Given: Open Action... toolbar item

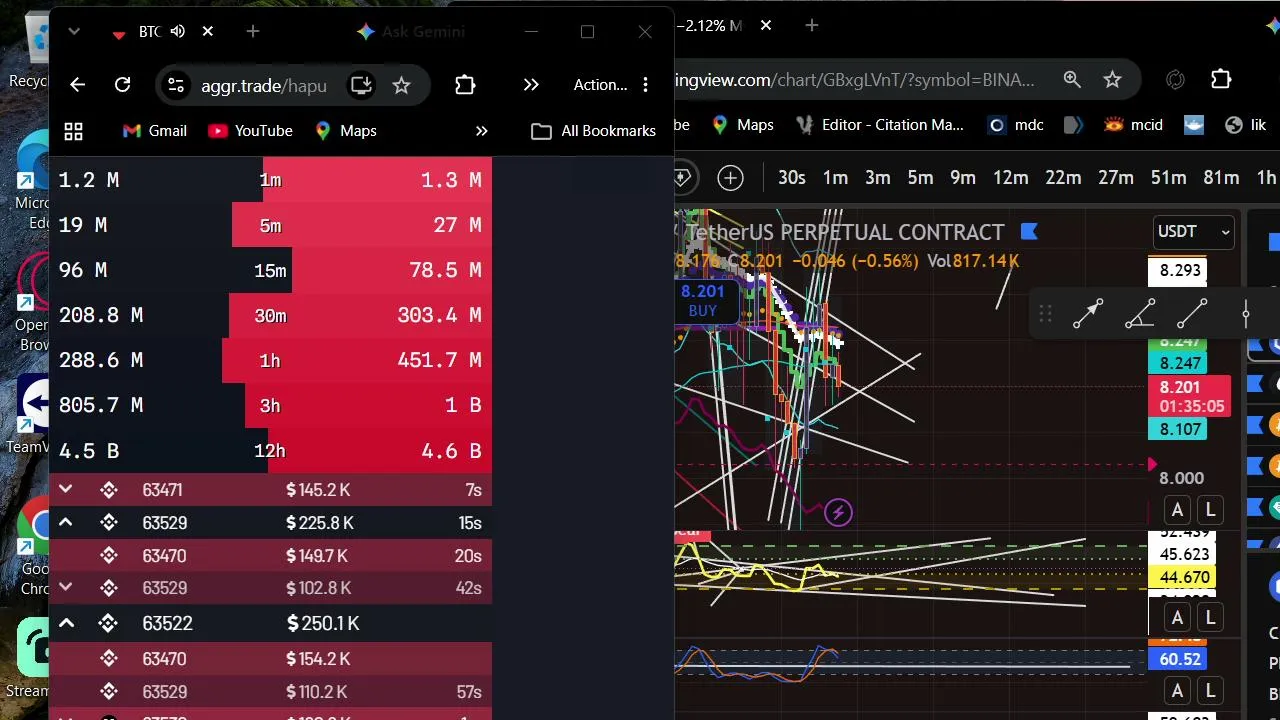Looking at the screenshot, I should [600, 85].
